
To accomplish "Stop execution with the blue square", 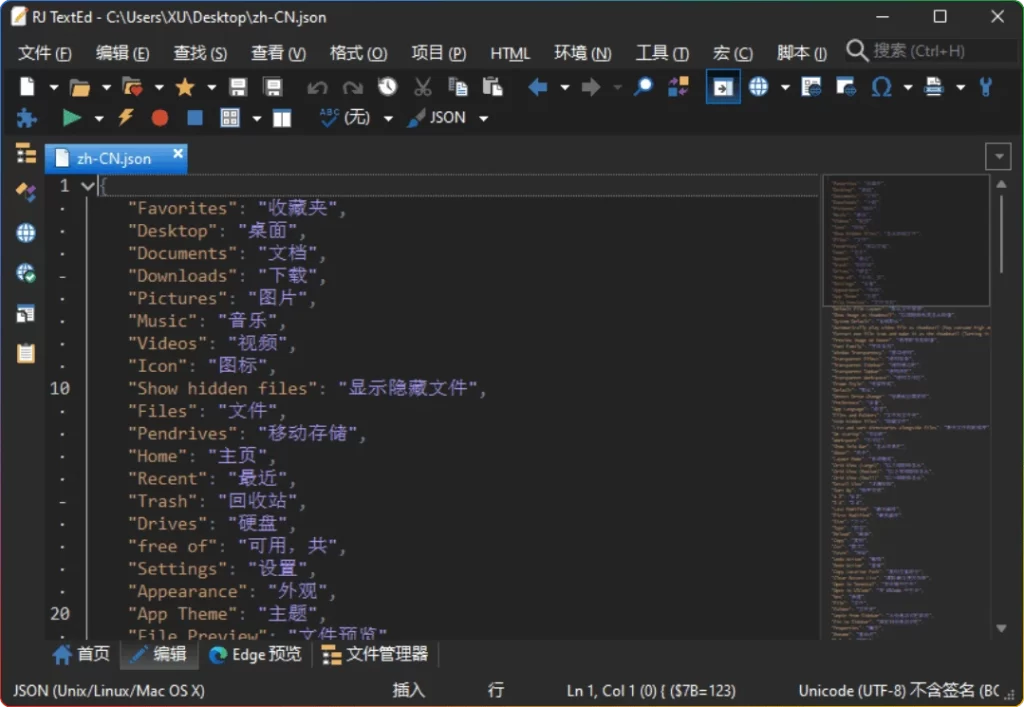I will coord(193,117).
